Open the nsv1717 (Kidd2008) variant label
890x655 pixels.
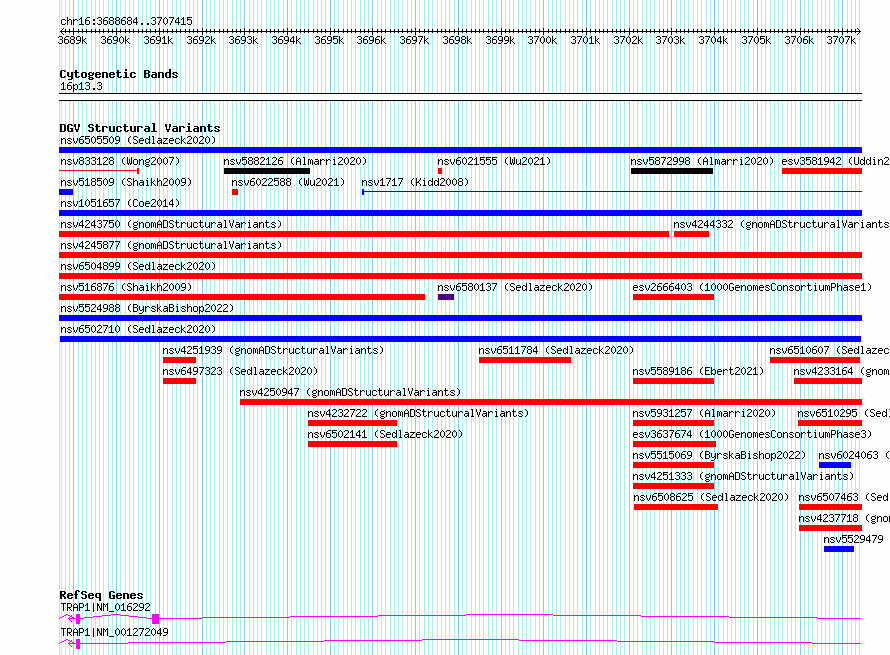click(x=415, y=182)
